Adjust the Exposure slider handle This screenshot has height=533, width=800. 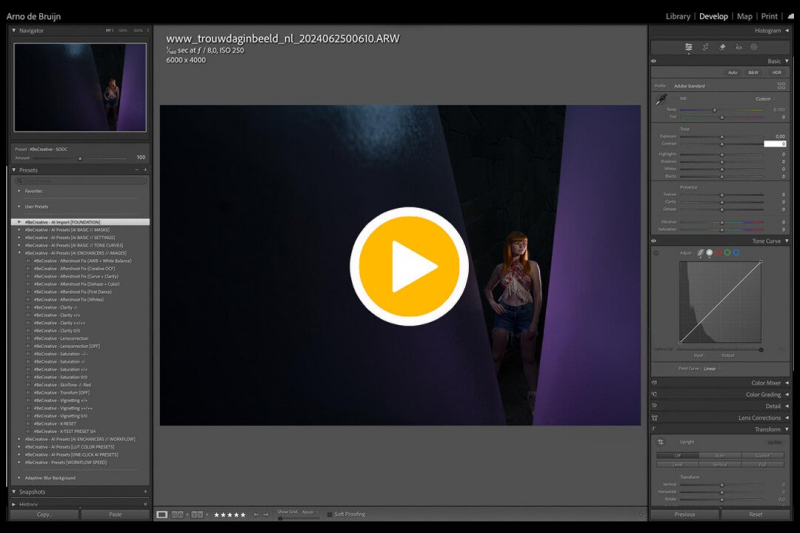click(722, 137)
